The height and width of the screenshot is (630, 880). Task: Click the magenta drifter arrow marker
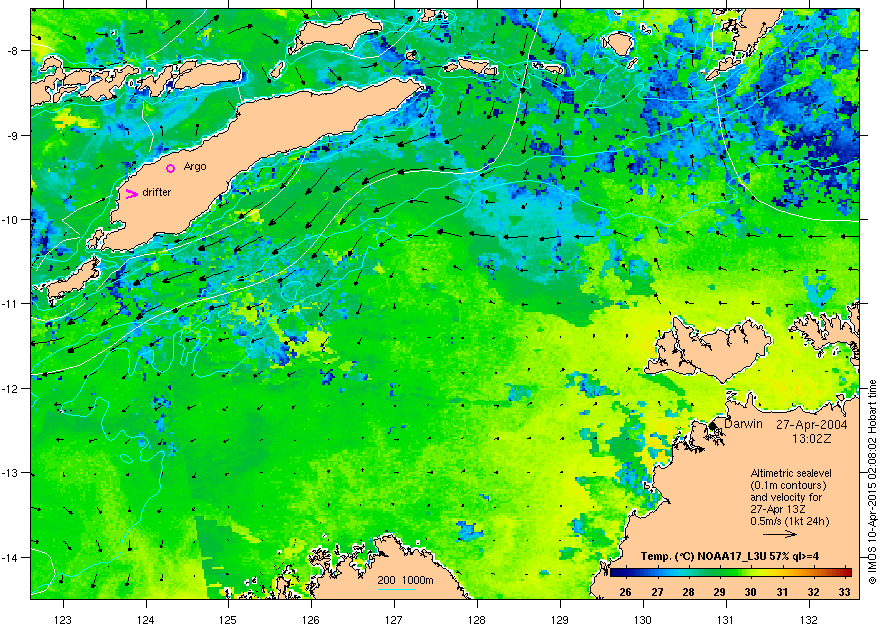pos(131,194)
